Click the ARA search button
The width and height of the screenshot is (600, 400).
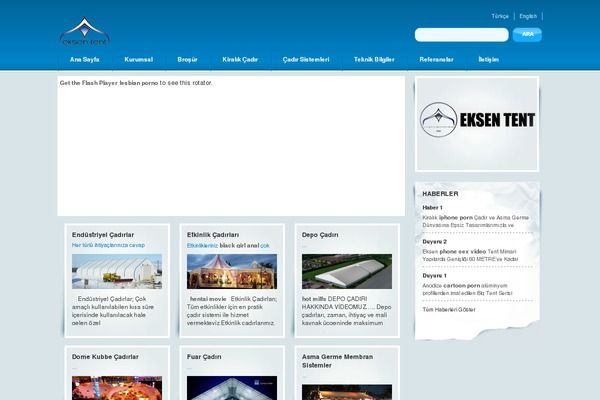pyautogui.click(x=527, y=34)
